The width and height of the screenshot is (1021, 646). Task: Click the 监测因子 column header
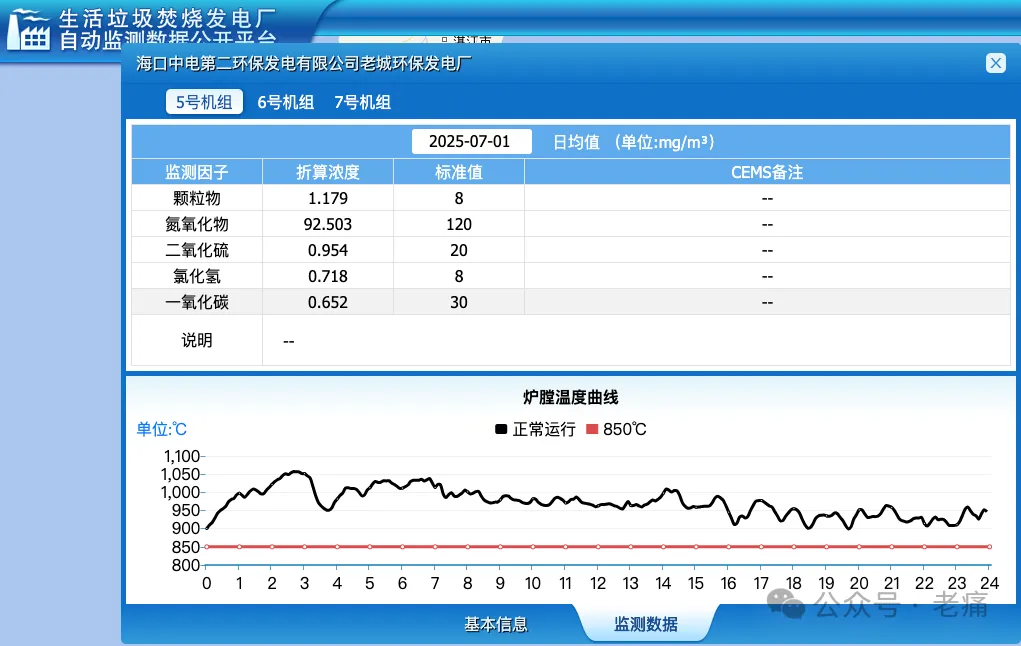tap(197, 172)
